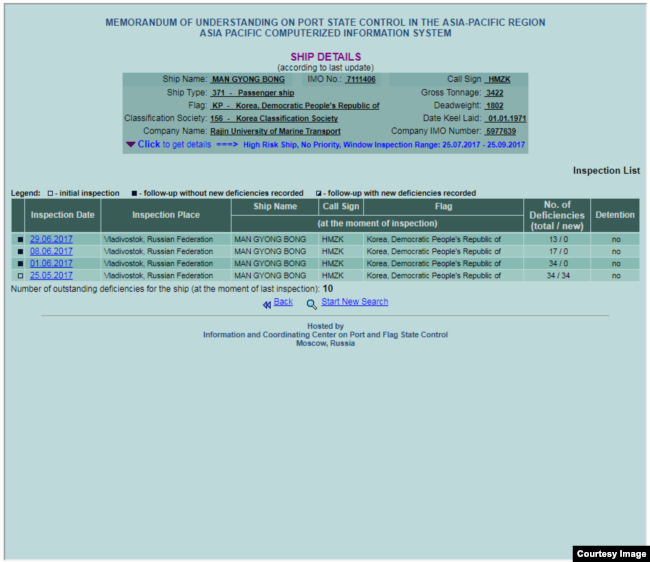Click the Courtesy Image label
The width and height of the screenshot is (650, 562).
pyautogui.click(x=610, y=553)
